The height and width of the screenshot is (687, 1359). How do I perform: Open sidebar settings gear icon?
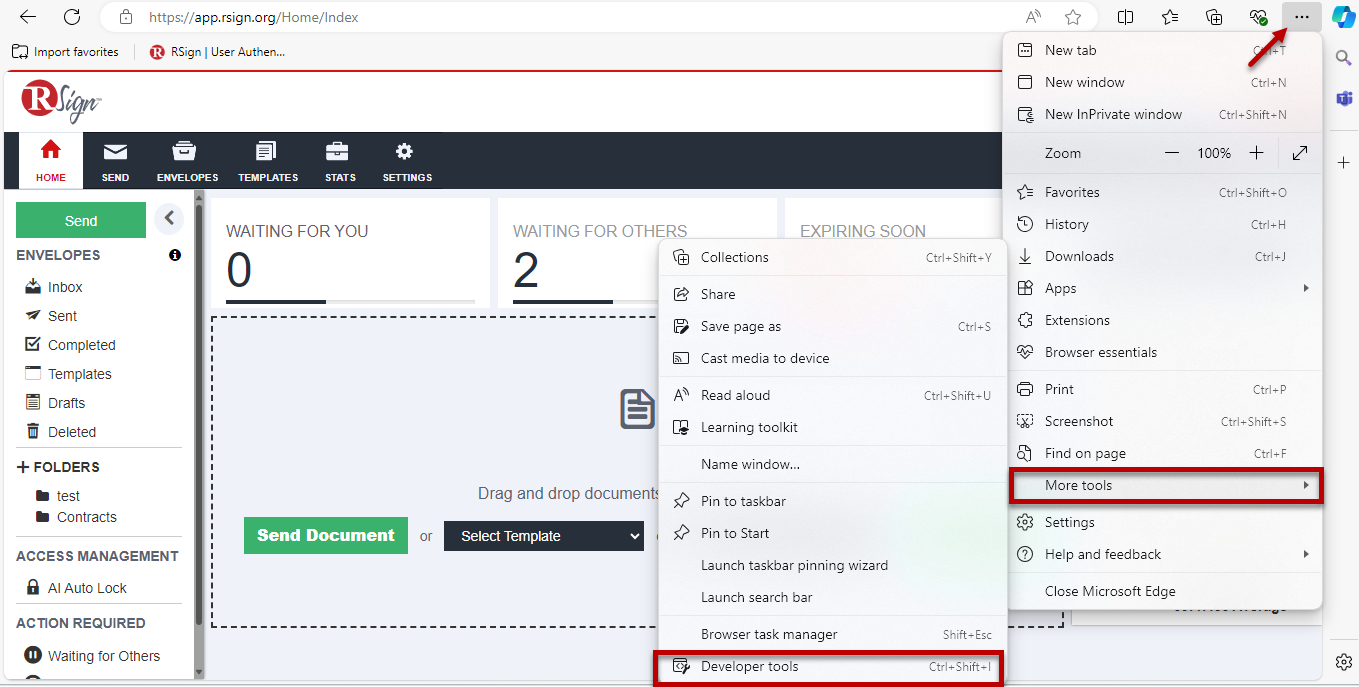[1344, 661]
